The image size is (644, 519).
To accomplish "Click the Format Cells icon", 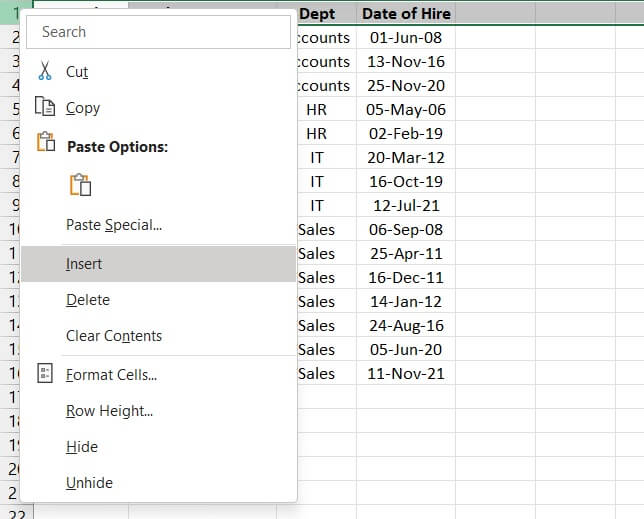I will click(x=45, y=374).
